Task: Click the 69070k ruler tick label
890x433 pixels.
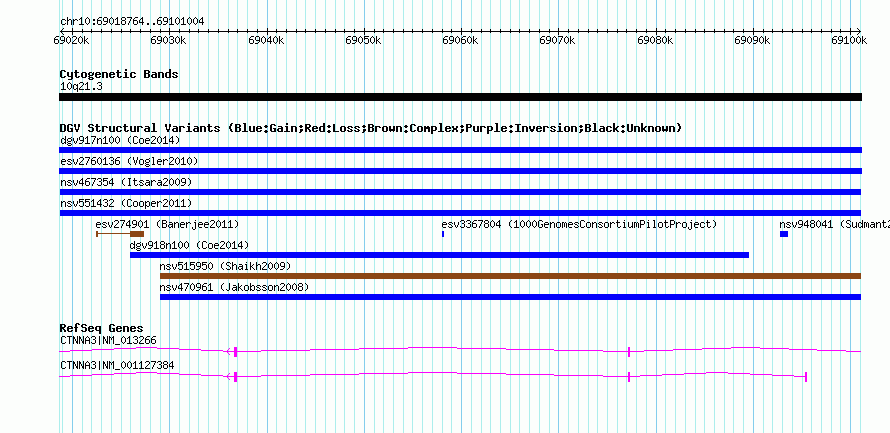Action: [x=559, y=40]
